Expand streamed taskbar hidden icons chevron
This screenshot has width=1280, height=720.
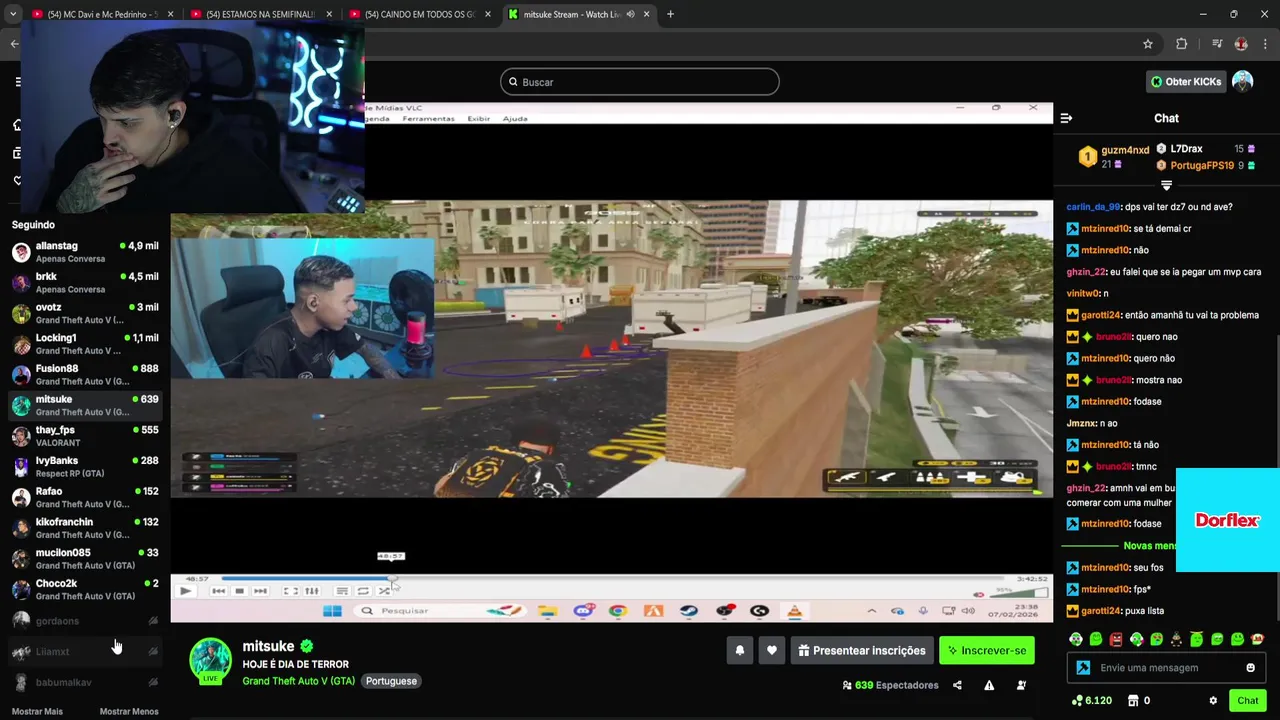871,611
